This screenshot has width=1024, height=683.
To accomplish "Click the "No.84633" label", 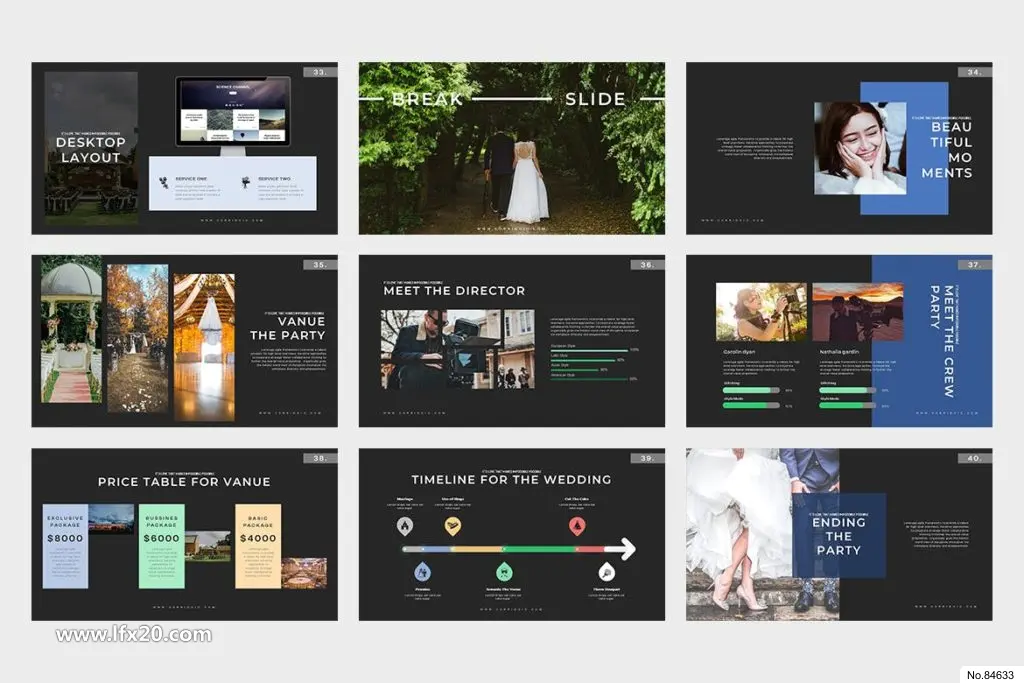I will click(x=990, y=675).
